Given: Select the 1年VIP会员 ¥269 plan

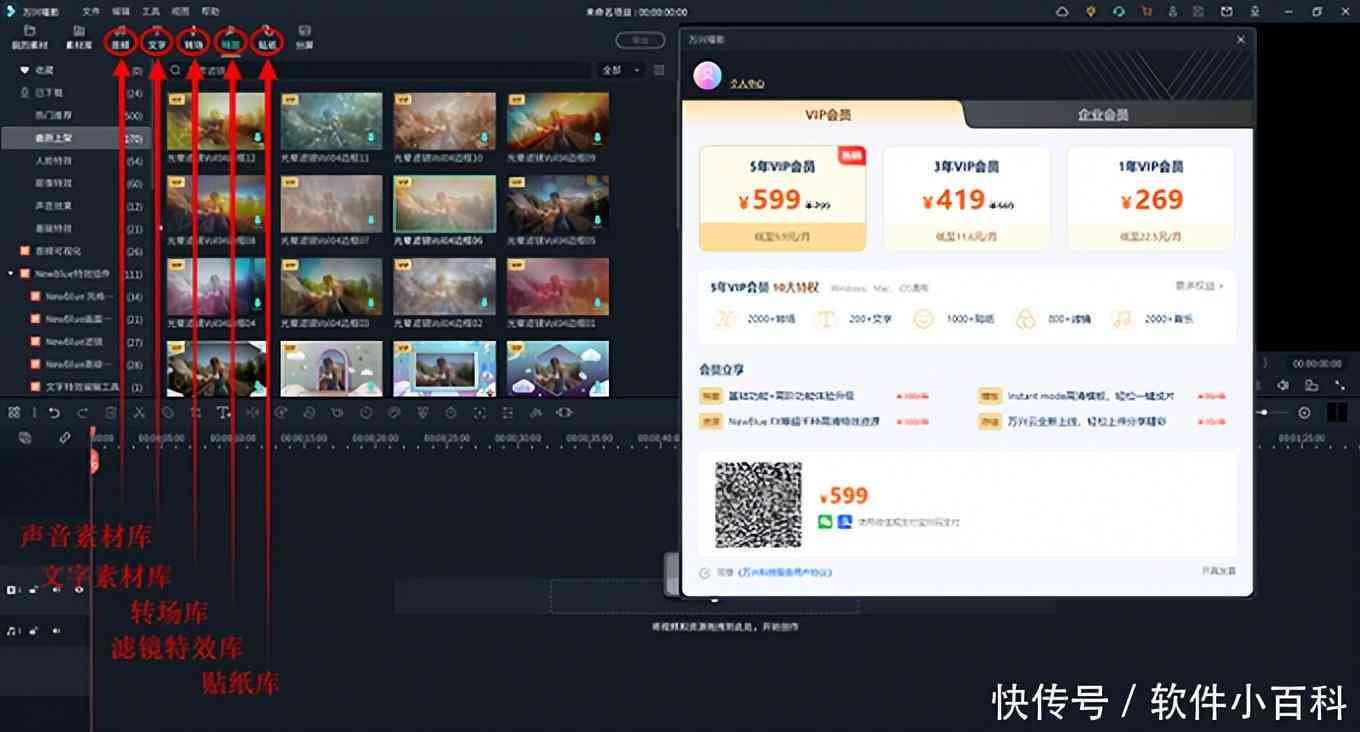Looking at the screenshot, I should (x=1150, y=198).
